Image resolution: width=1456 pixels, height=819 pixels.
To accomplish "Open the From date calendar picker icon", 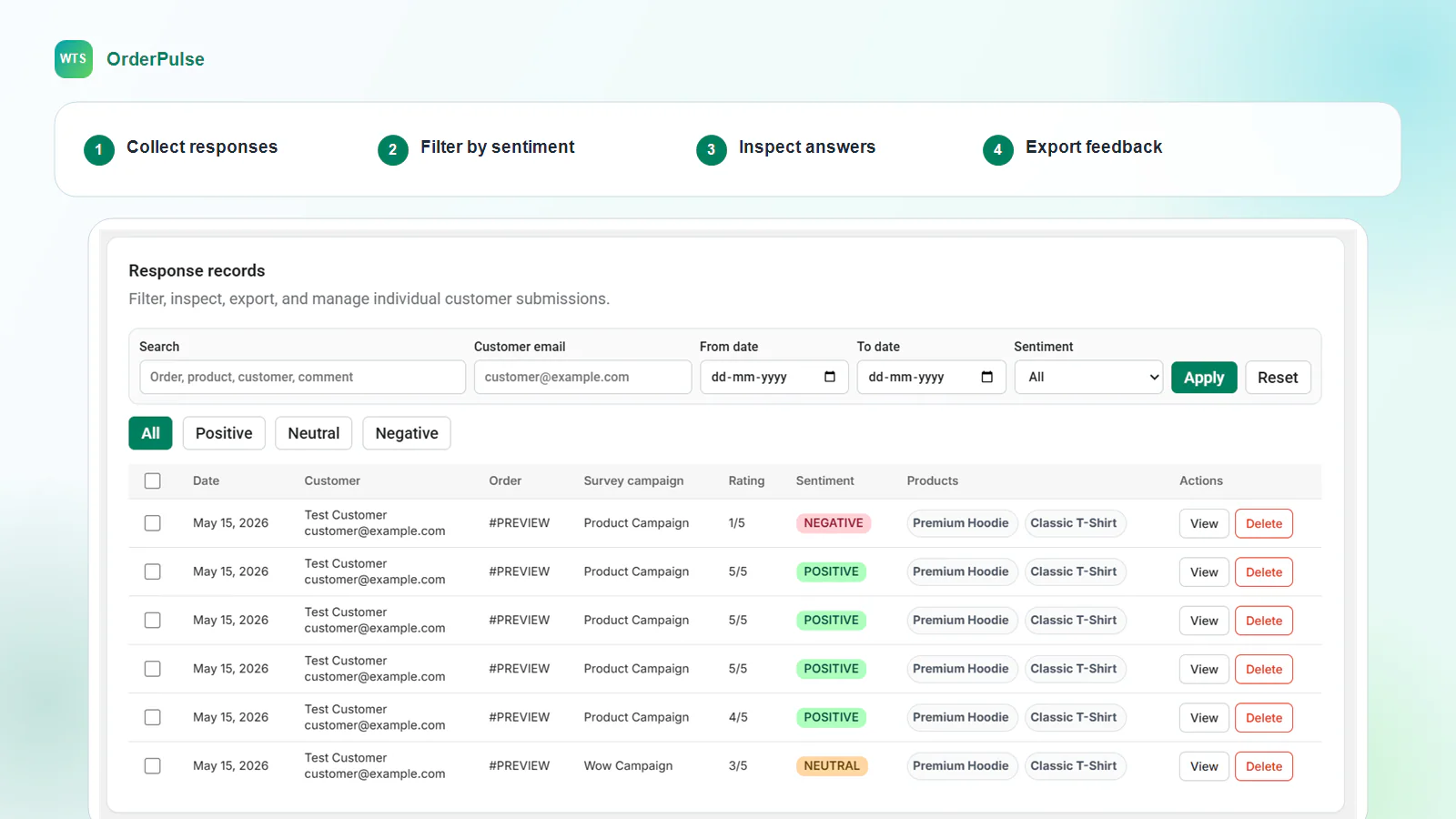I will click(x=830, y=377).
